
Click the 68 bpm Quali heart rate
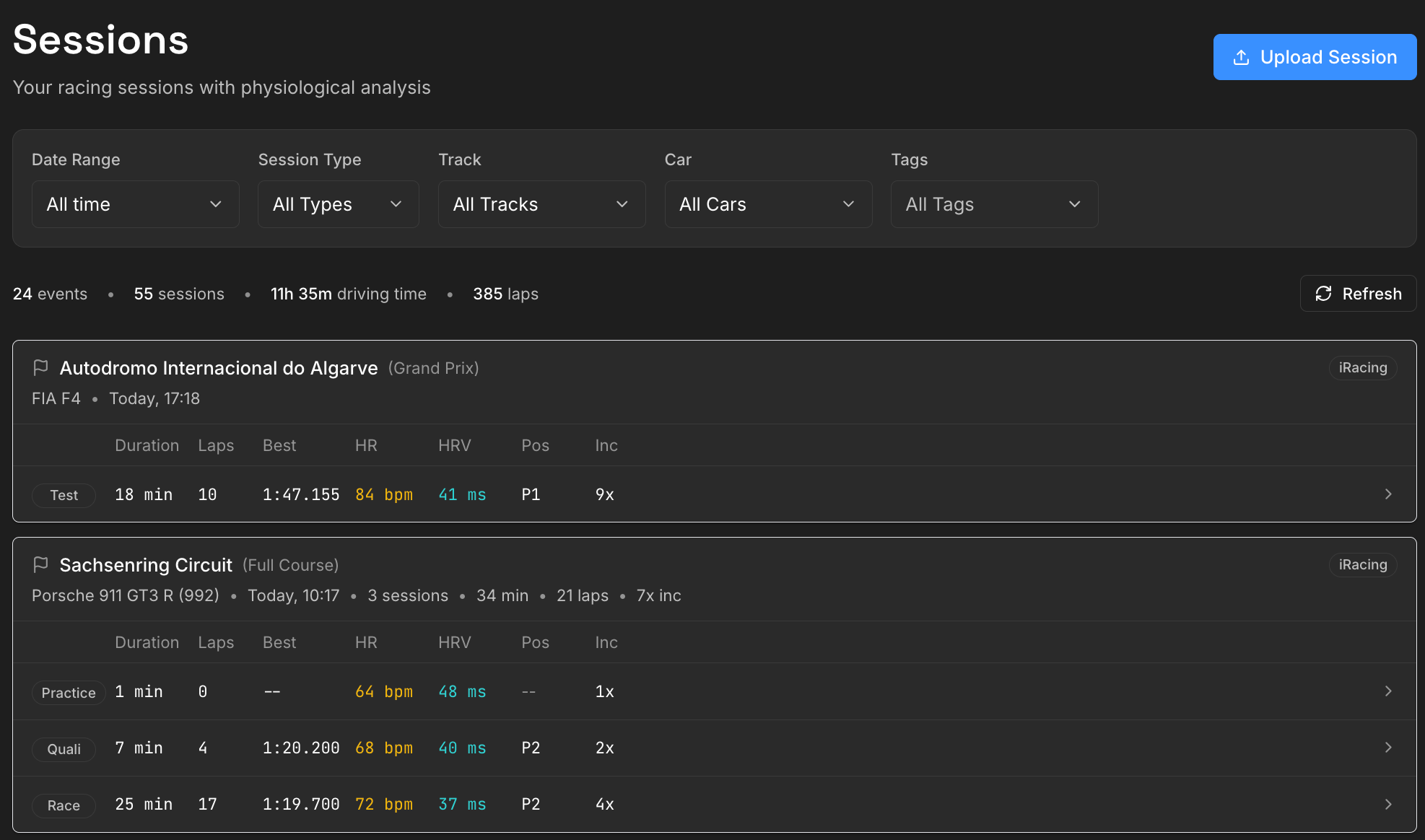384,748
